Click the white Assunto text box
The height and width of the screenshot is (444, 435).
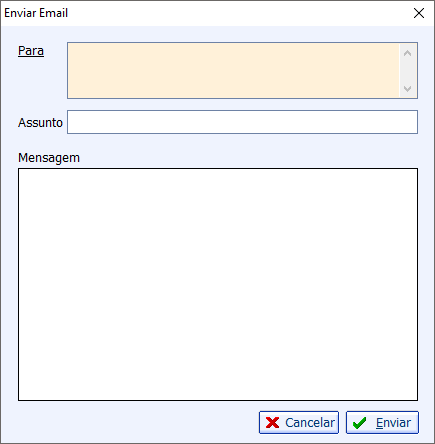(x=242, y=122)
